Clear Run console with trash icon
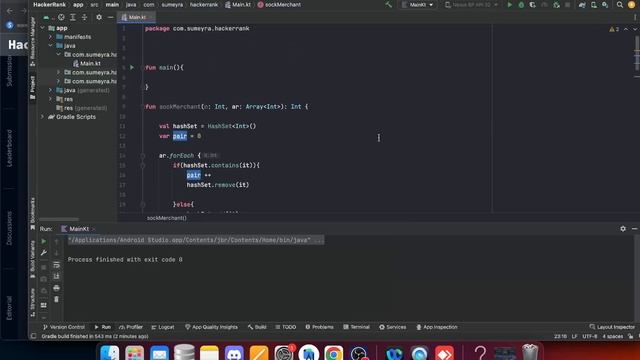 tap(56, 300)
